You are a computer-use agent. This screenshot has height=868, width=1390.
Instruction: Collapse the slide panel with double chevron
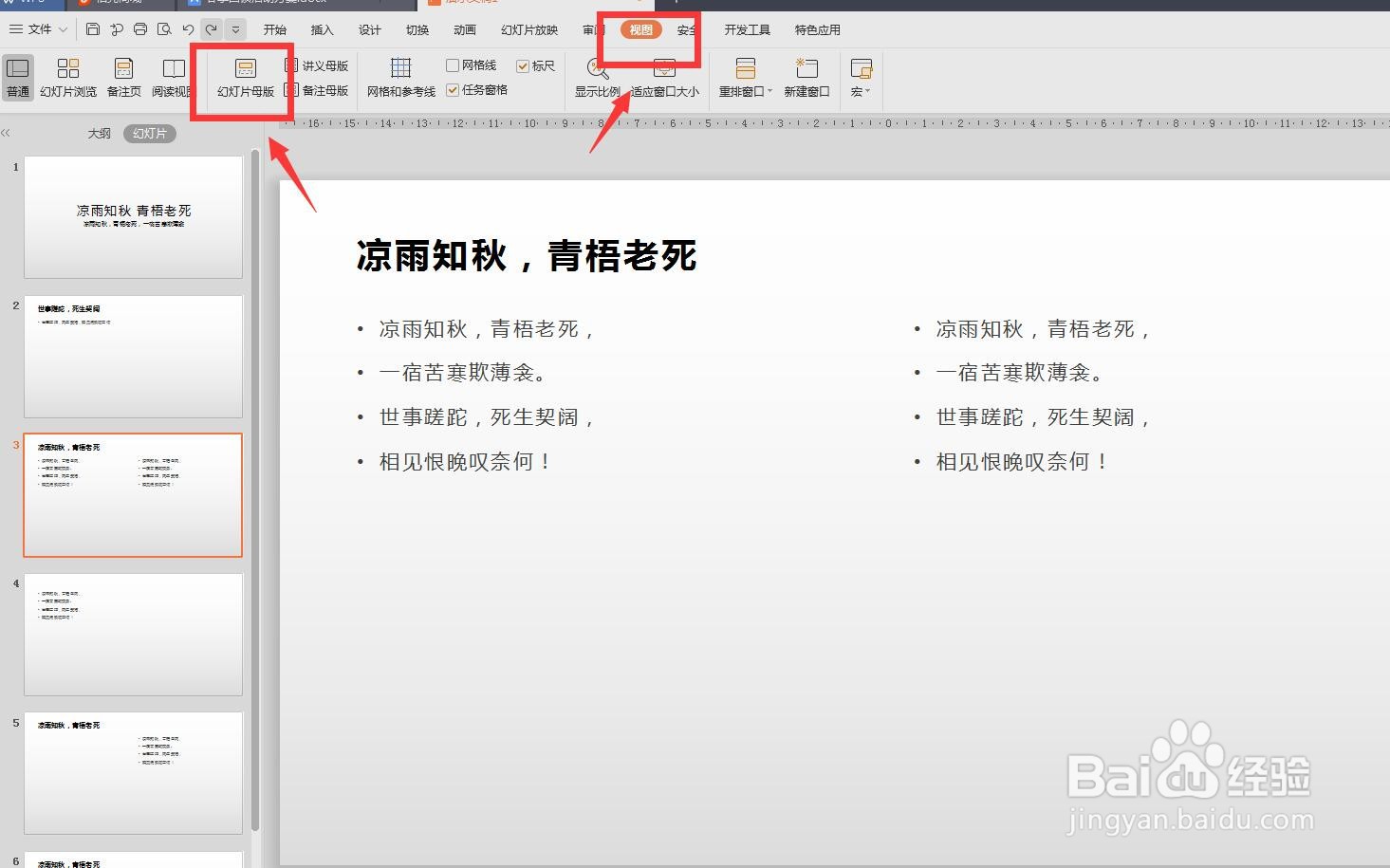pos(7,133)
